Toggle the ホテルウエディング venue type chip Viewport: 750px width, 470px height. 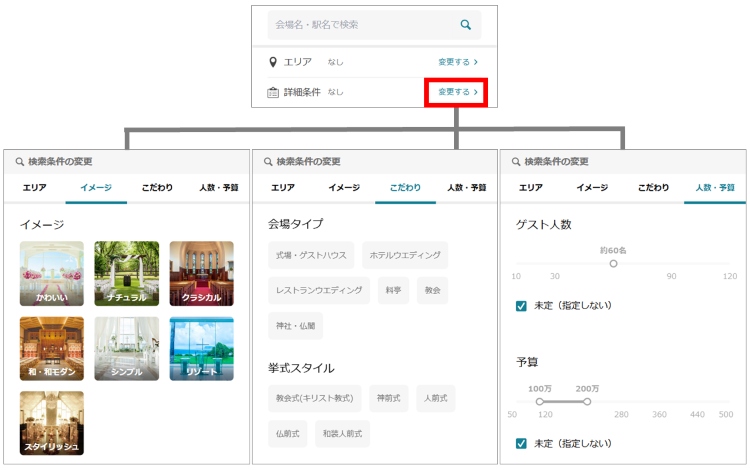405,255
